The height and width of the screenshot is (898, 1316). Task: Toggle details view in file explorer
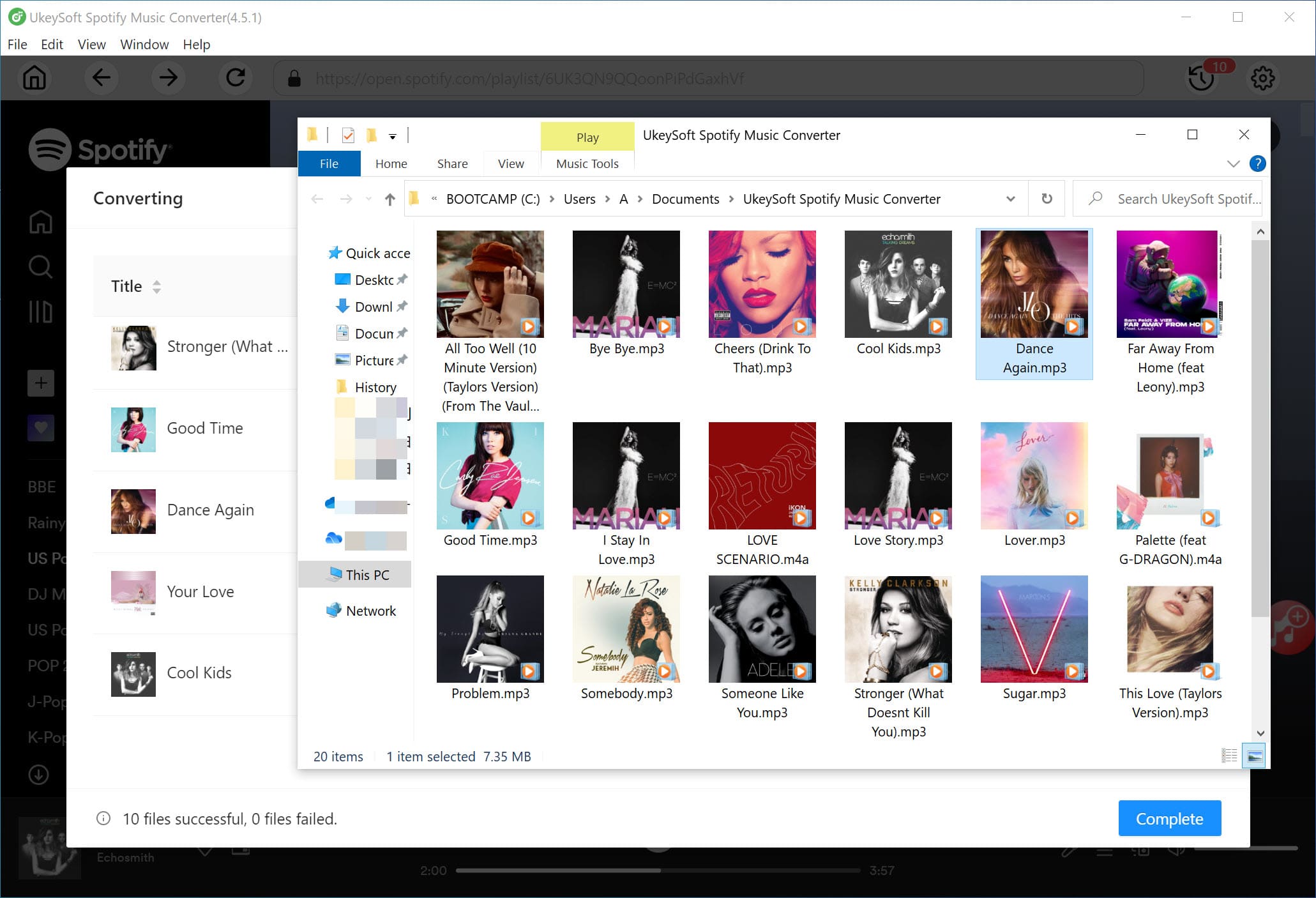1228,755
